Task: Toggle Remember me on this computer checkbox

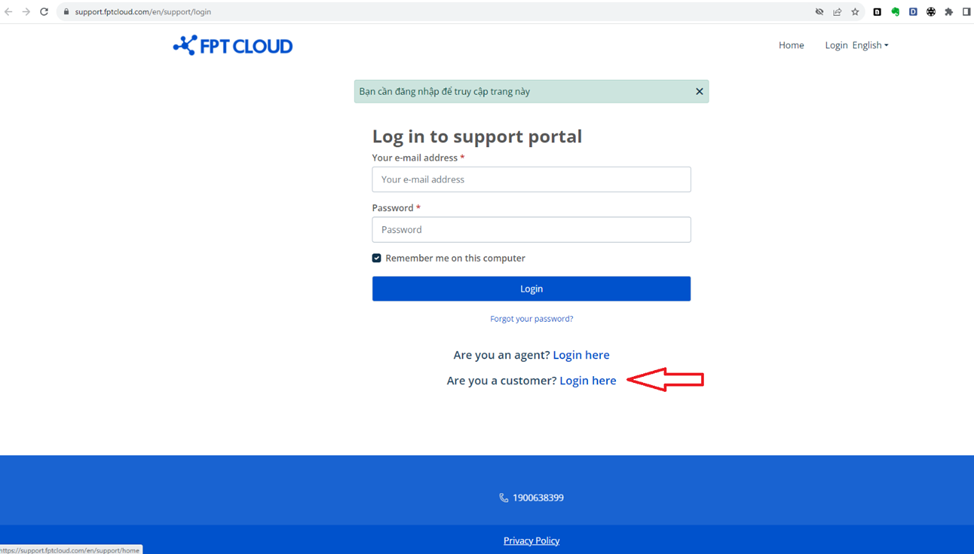Action: [377, 258]
